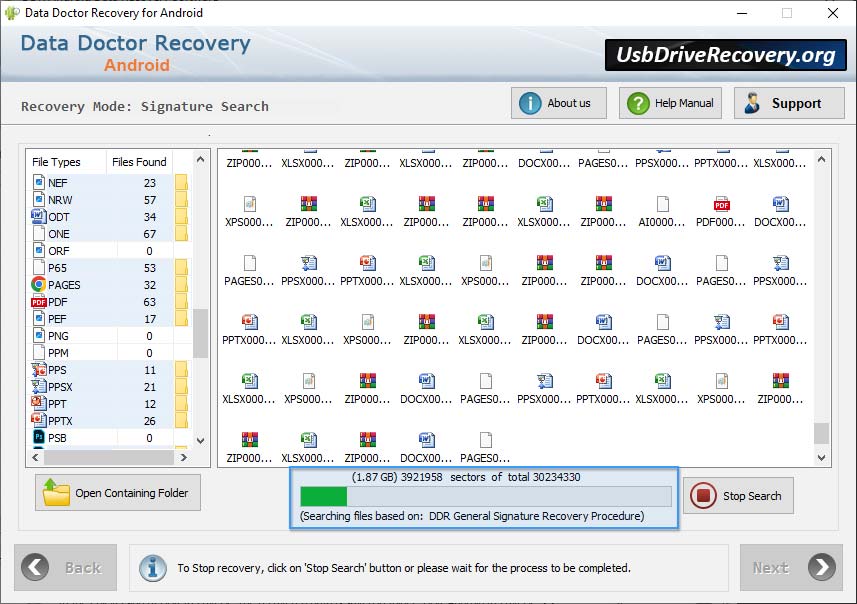Go back with the Back button
857x604 pixels.
pyautogui.click(x=66, y=567)
